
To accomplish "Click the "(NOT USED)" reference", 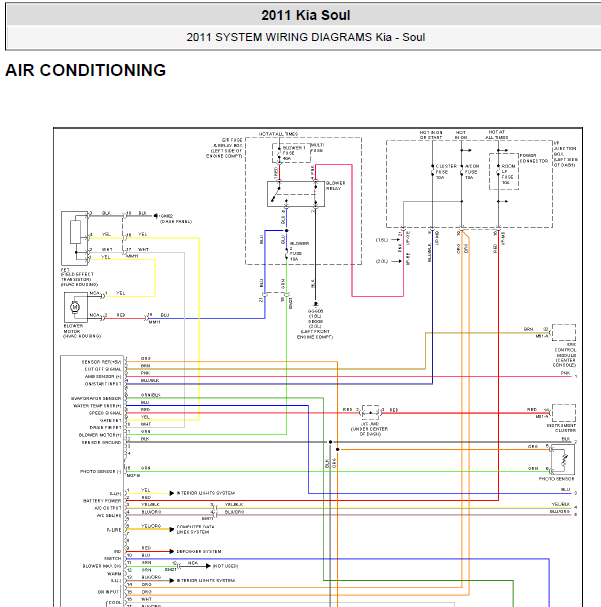I will (x=225, y=566).
